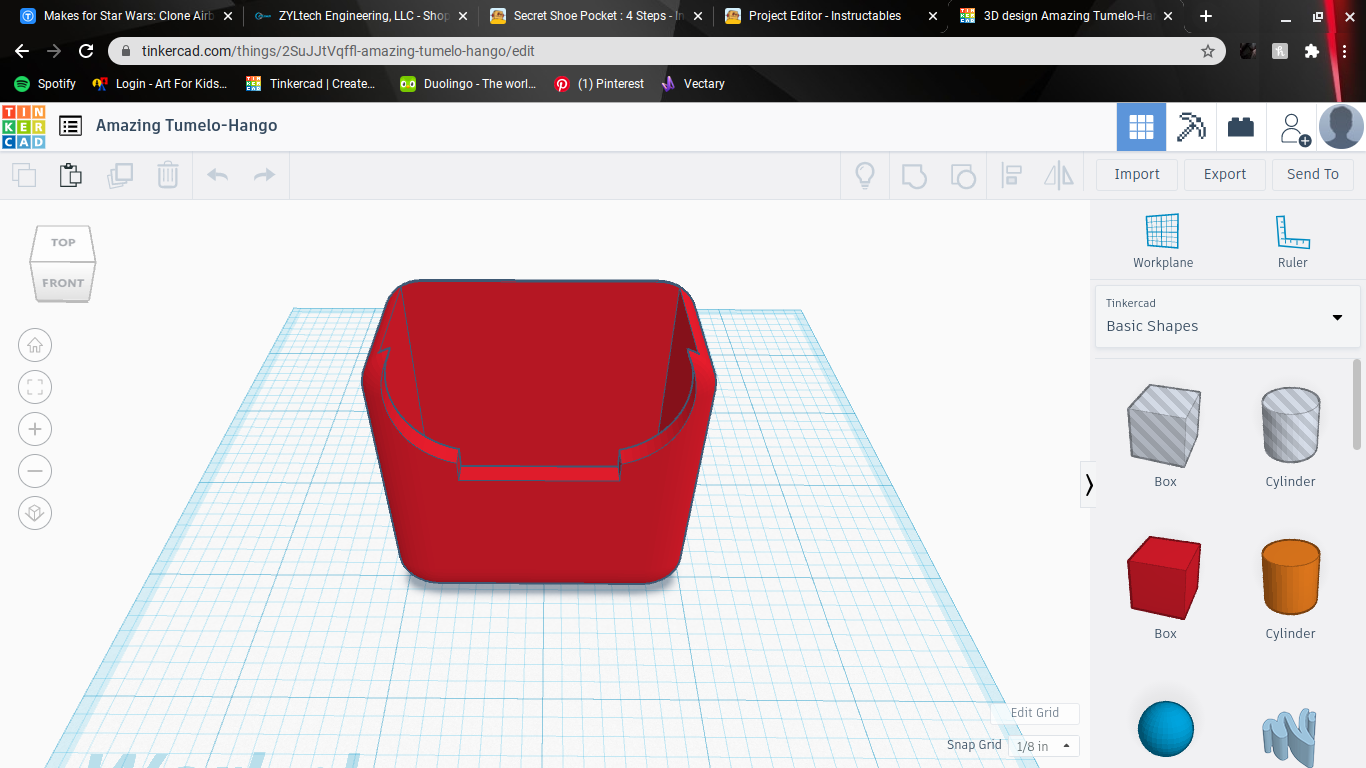Click the Flip mirror tool

coord(1059,175)
